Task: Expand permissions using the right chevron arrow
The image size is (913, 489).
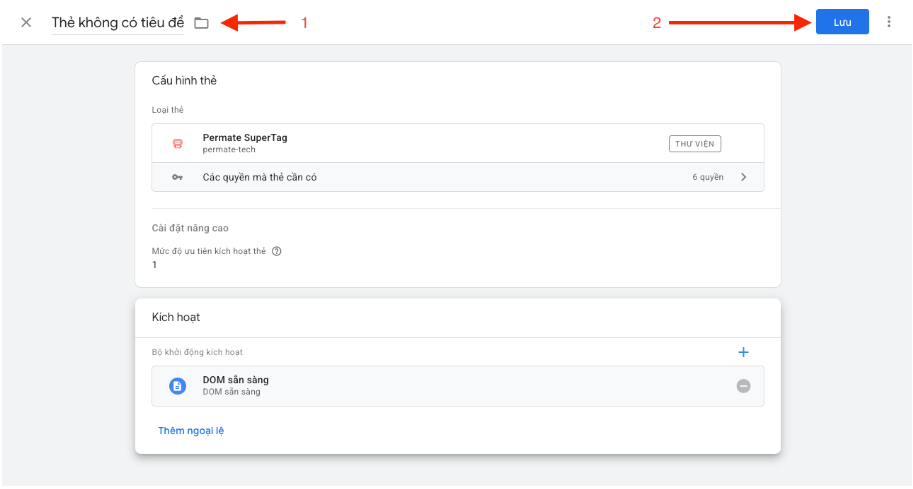Action: [x=743, y=177]
